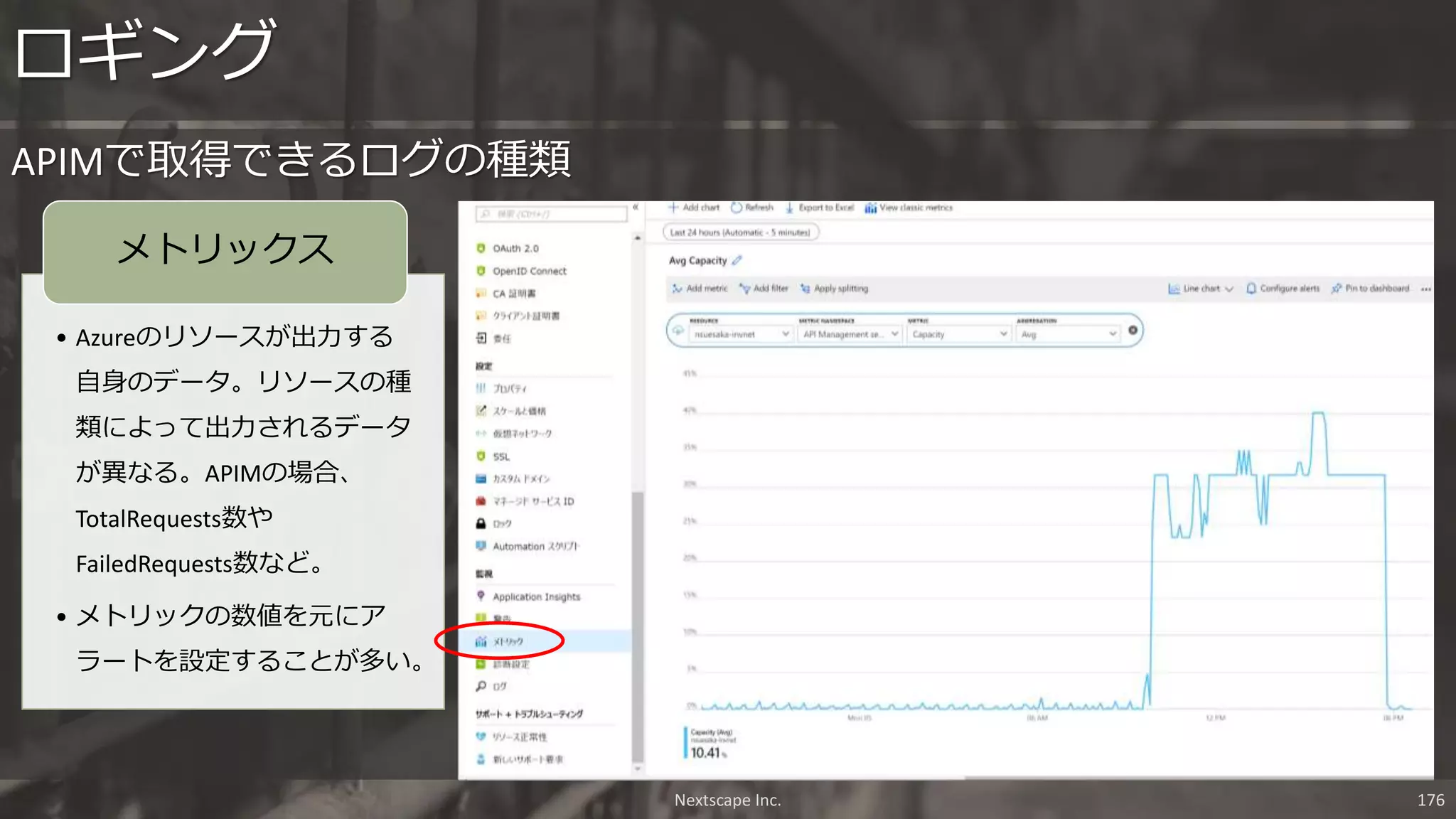The width and height of the screenshot is (1456, 819).
Task: Open the 委任 delegation icon
Action: click(x=481, y=338)
